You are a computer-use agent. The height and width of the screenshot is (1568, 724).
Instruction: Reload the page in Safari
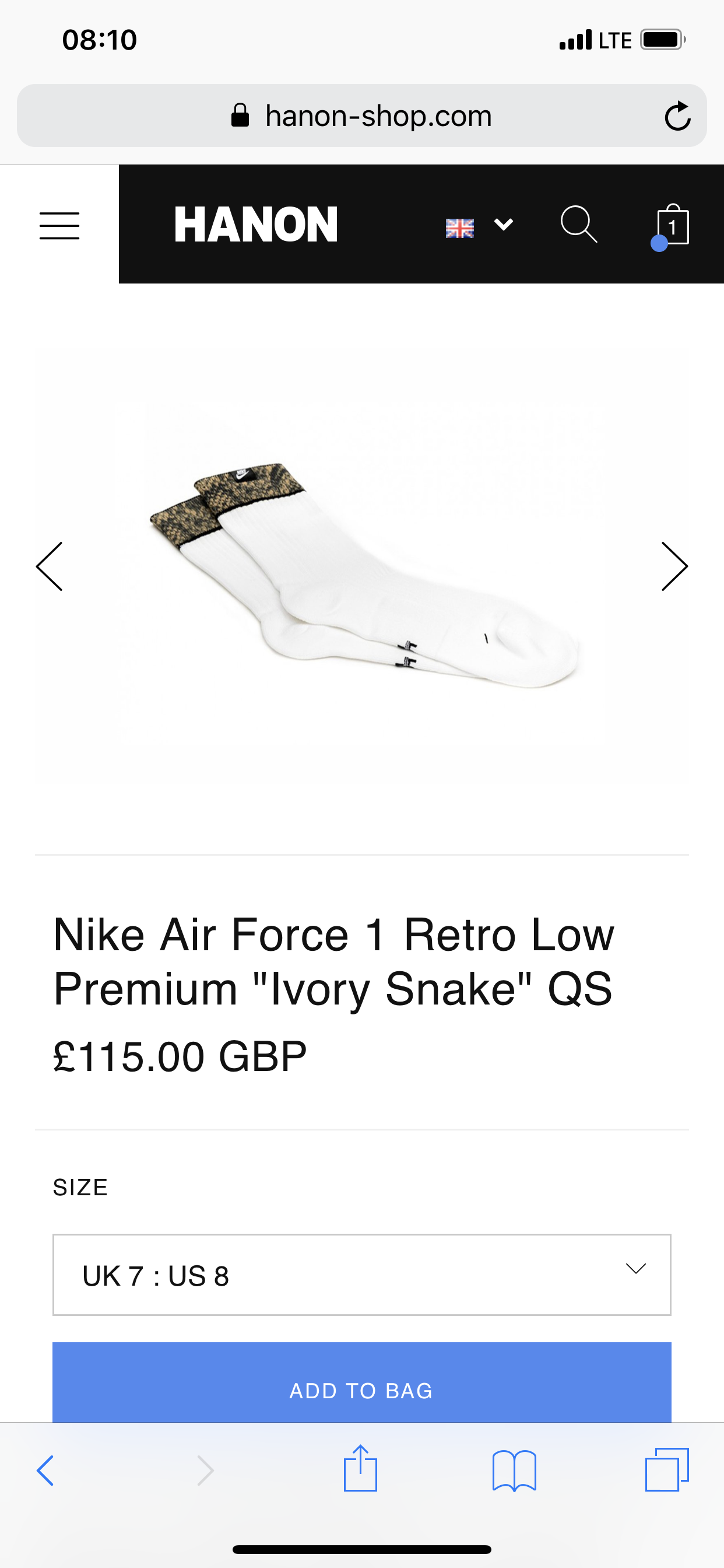pyautogui.click(x=677, y=116)
